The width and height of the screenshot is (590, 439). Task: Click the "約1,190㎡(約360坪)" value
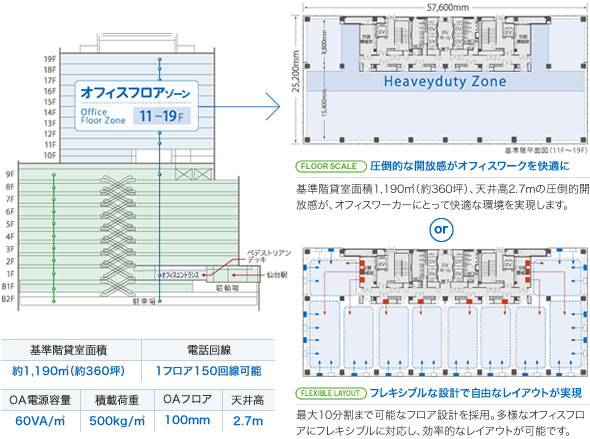pyautogui.click(x=68, y=371)
